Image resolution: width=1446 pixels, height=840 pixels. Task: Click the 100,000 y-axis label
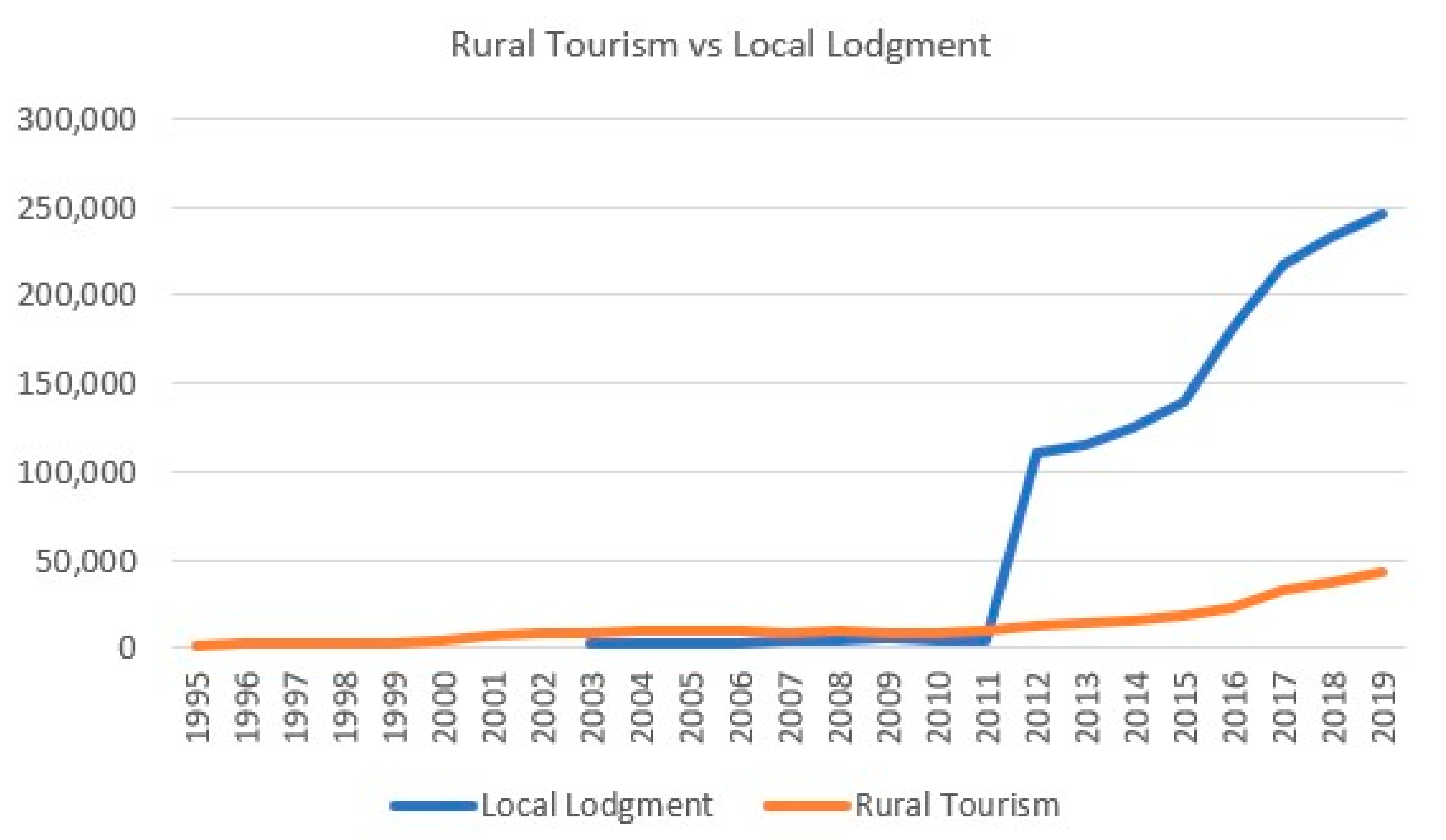(77, 472)
